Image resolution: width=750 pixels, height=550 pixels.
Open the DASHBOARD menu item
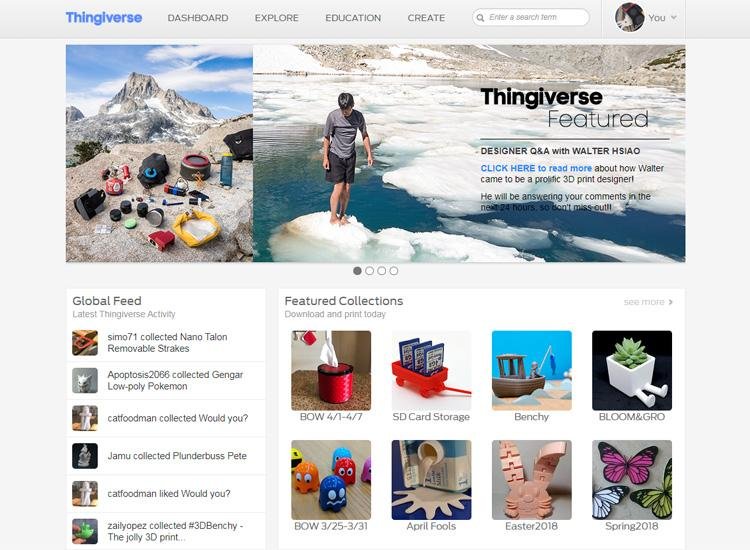click(198, 18)
